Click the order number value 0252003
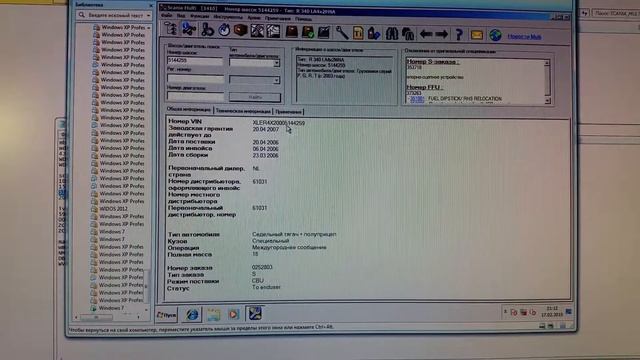The height and width of the screenshot is (360, 640). [262, 267]
